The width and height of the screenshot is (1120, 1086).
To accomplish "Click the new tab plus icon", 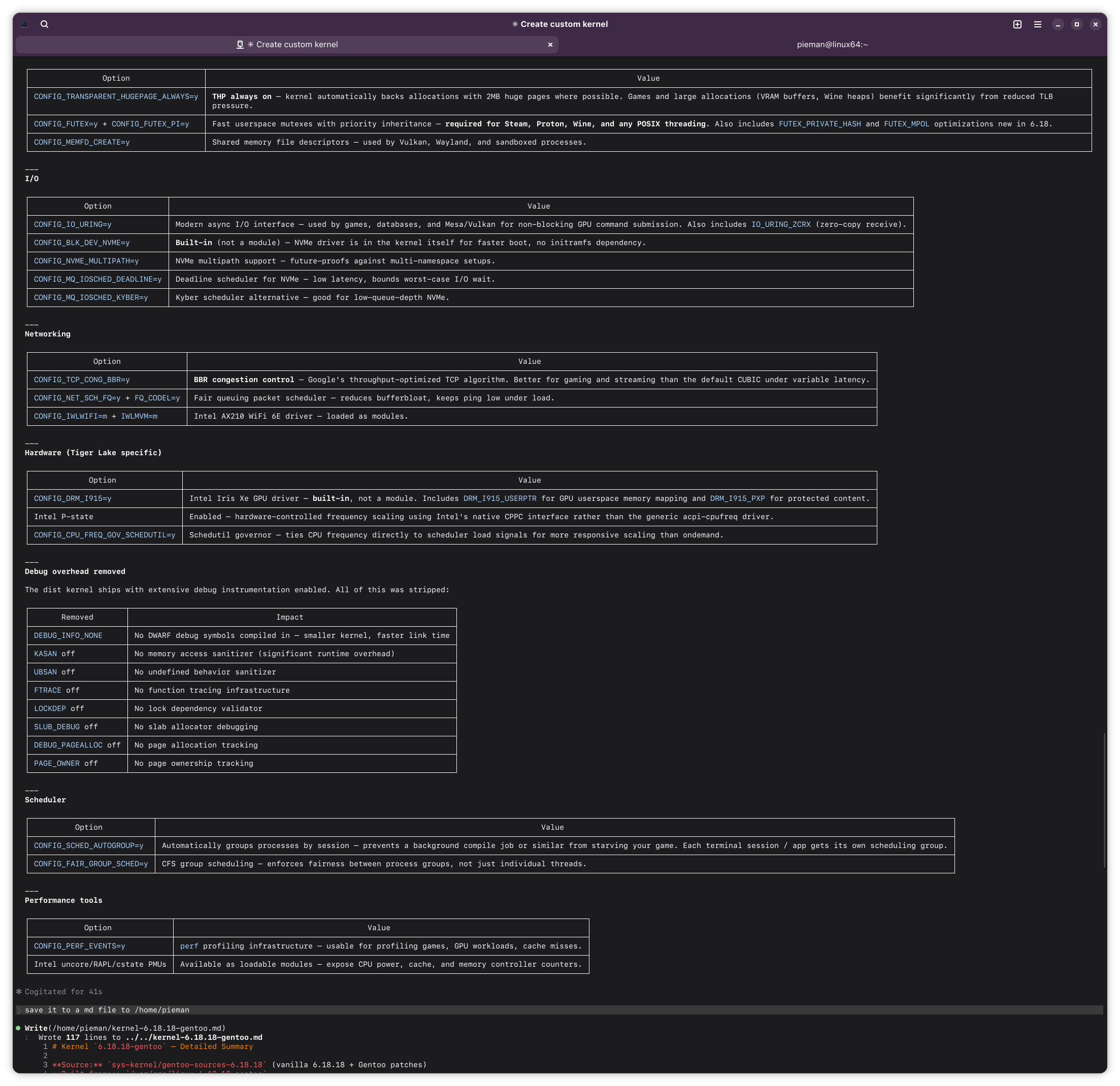I will pos(1017,24).
